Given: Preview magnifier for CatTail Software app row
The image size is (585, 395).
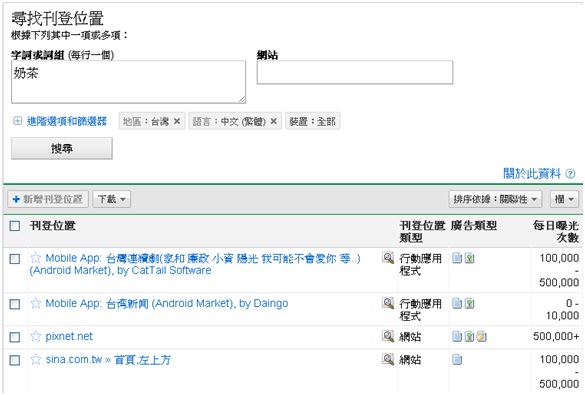Looking at the screenshot, I should (388, 258).
